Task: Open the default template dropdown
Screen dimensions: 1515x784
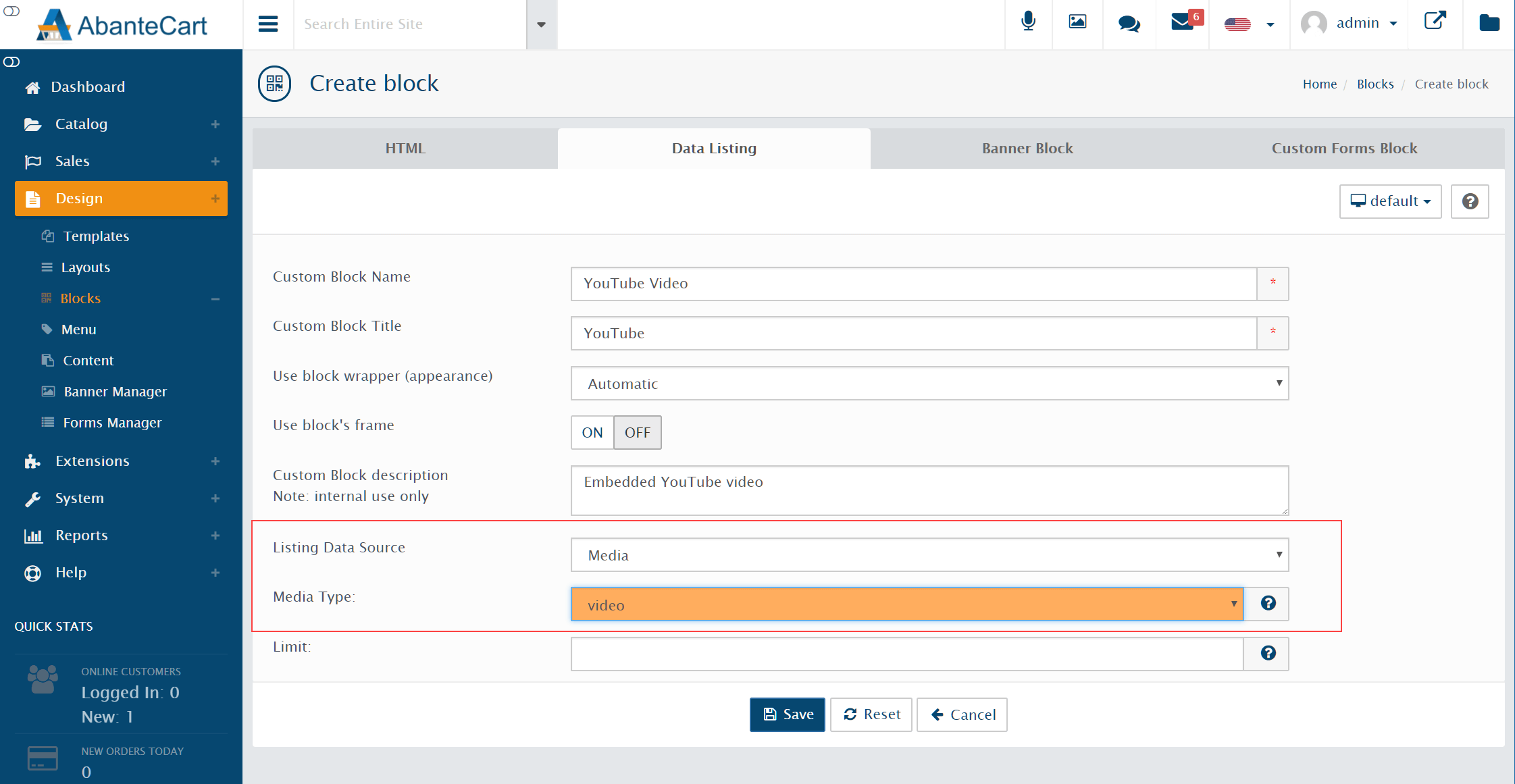Action: point(1390,201)
